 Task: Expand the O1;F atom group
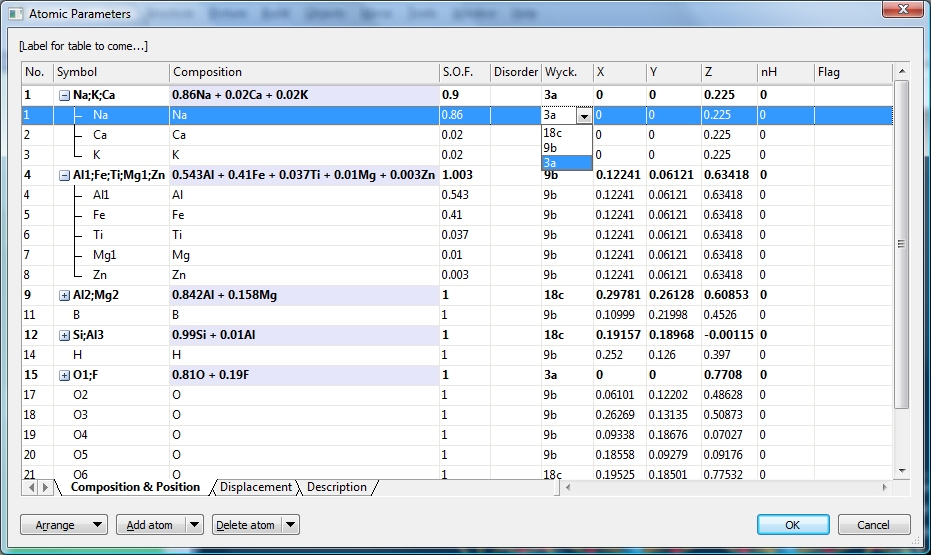click(65, 375)
